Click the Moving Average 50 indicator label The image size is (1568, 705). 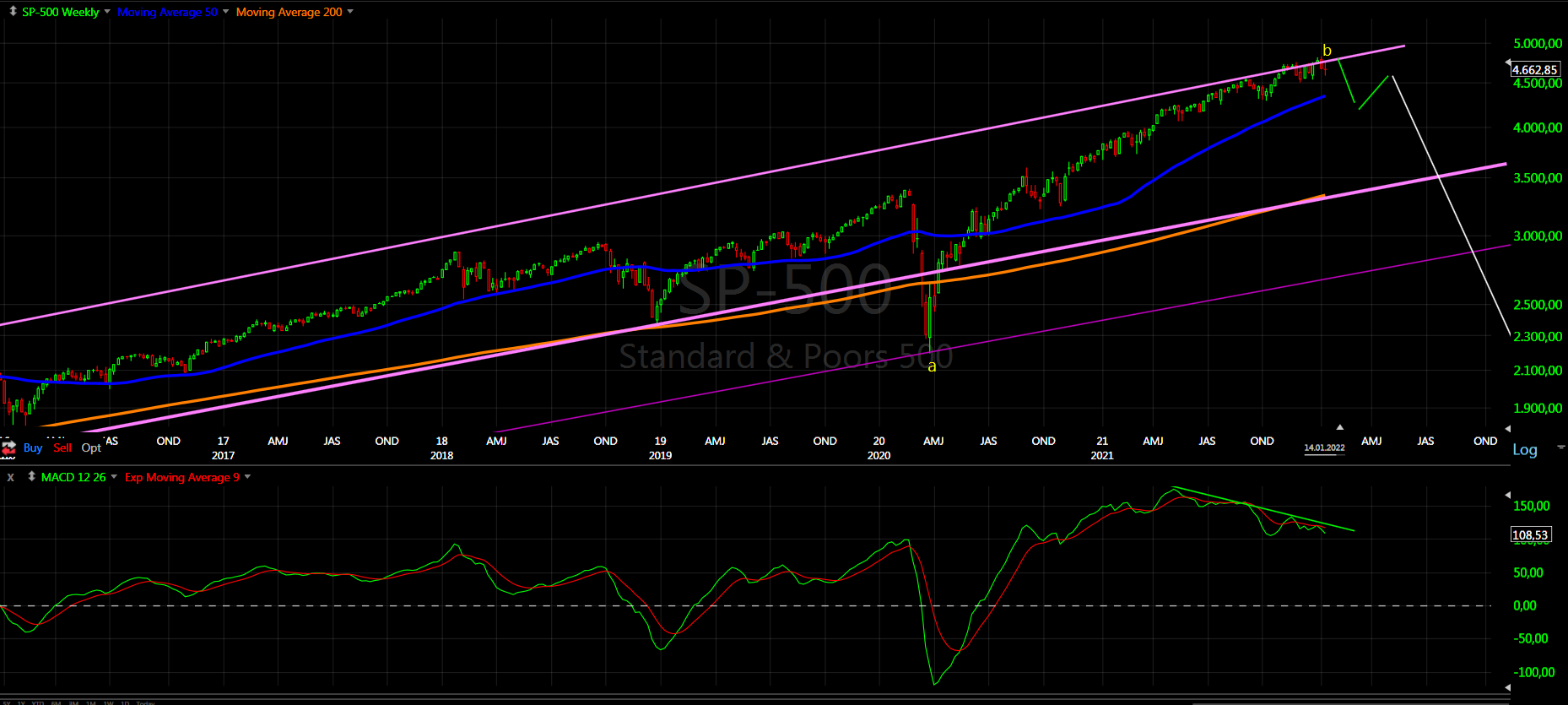167,12
